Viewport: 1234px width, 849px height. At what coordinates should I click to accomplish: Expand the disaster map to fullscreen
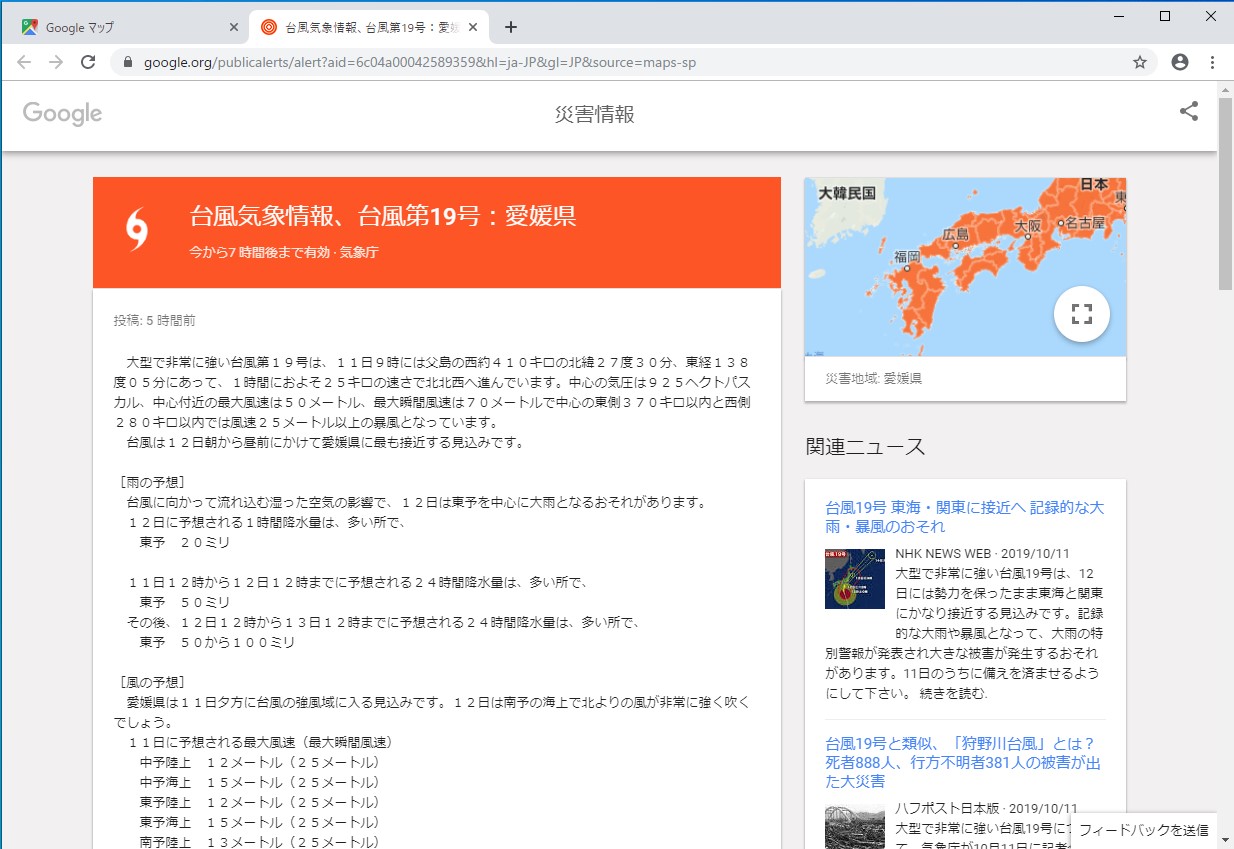click(x=1081, y=313)
